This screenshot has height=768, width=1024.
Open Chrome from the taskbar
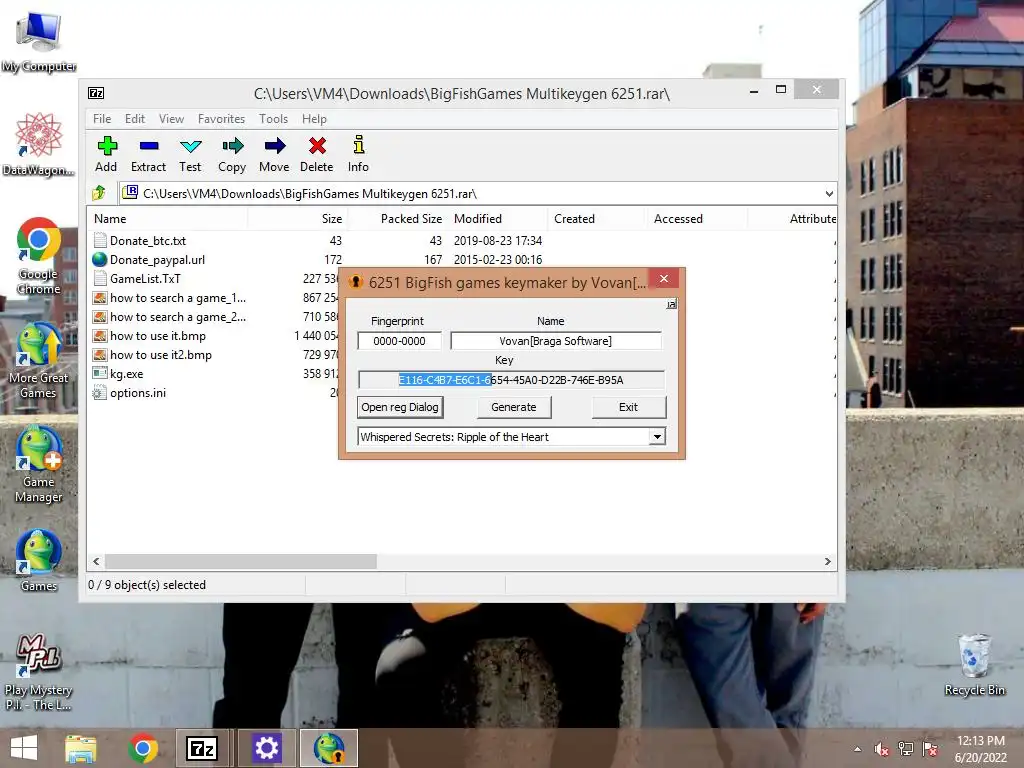tap(143, 748)
